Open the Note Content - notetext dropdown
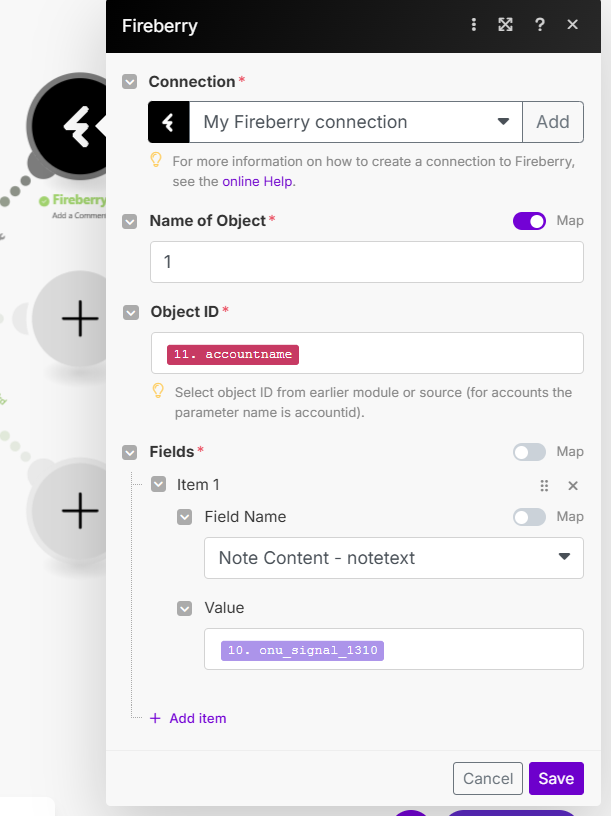The height and width of the screenshot is (816, 611). 393,558
